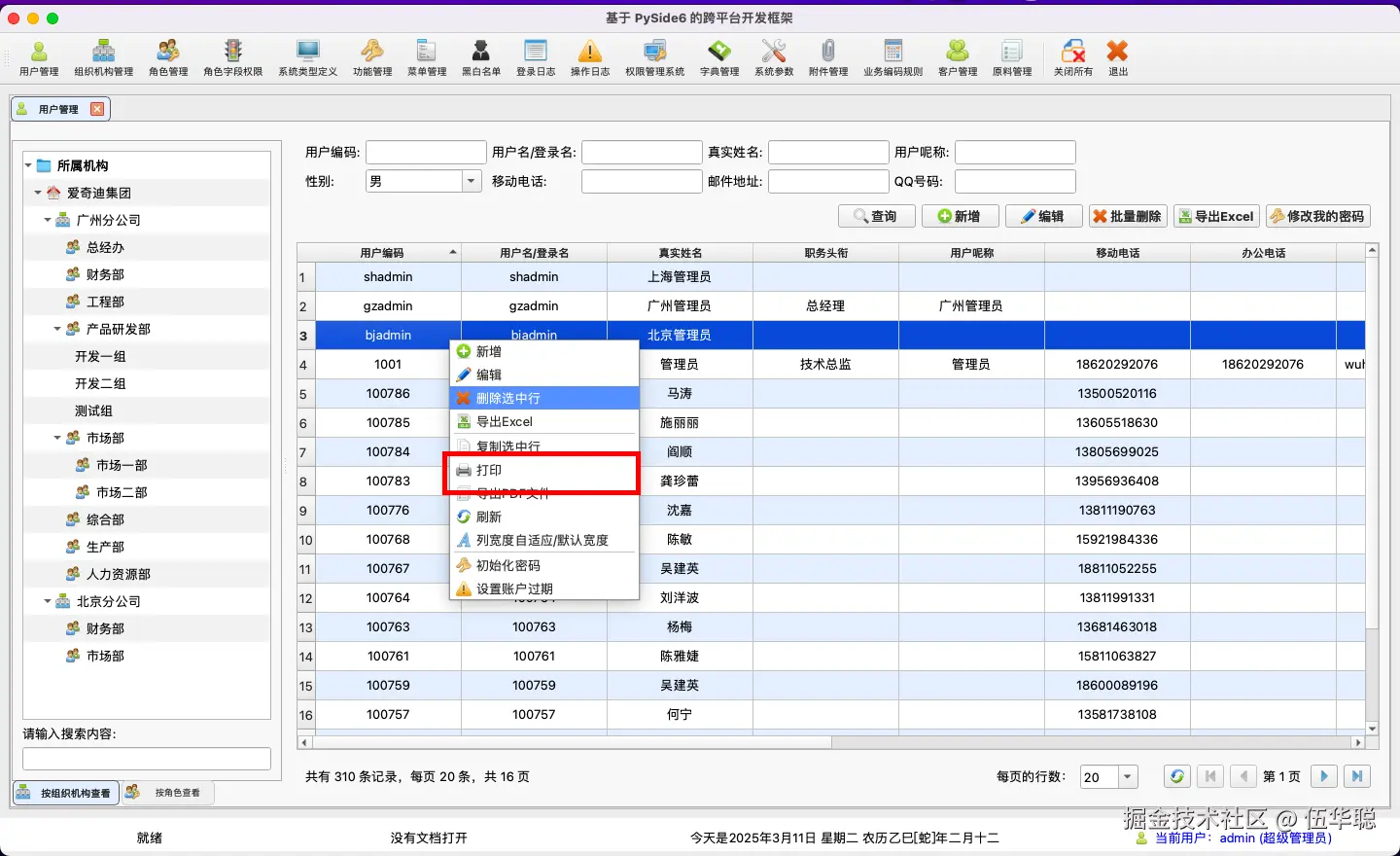This screenshot has width=1400, height=856.
Task: Collapse the 爱奇迪集团 node
Action: point(38,193)
